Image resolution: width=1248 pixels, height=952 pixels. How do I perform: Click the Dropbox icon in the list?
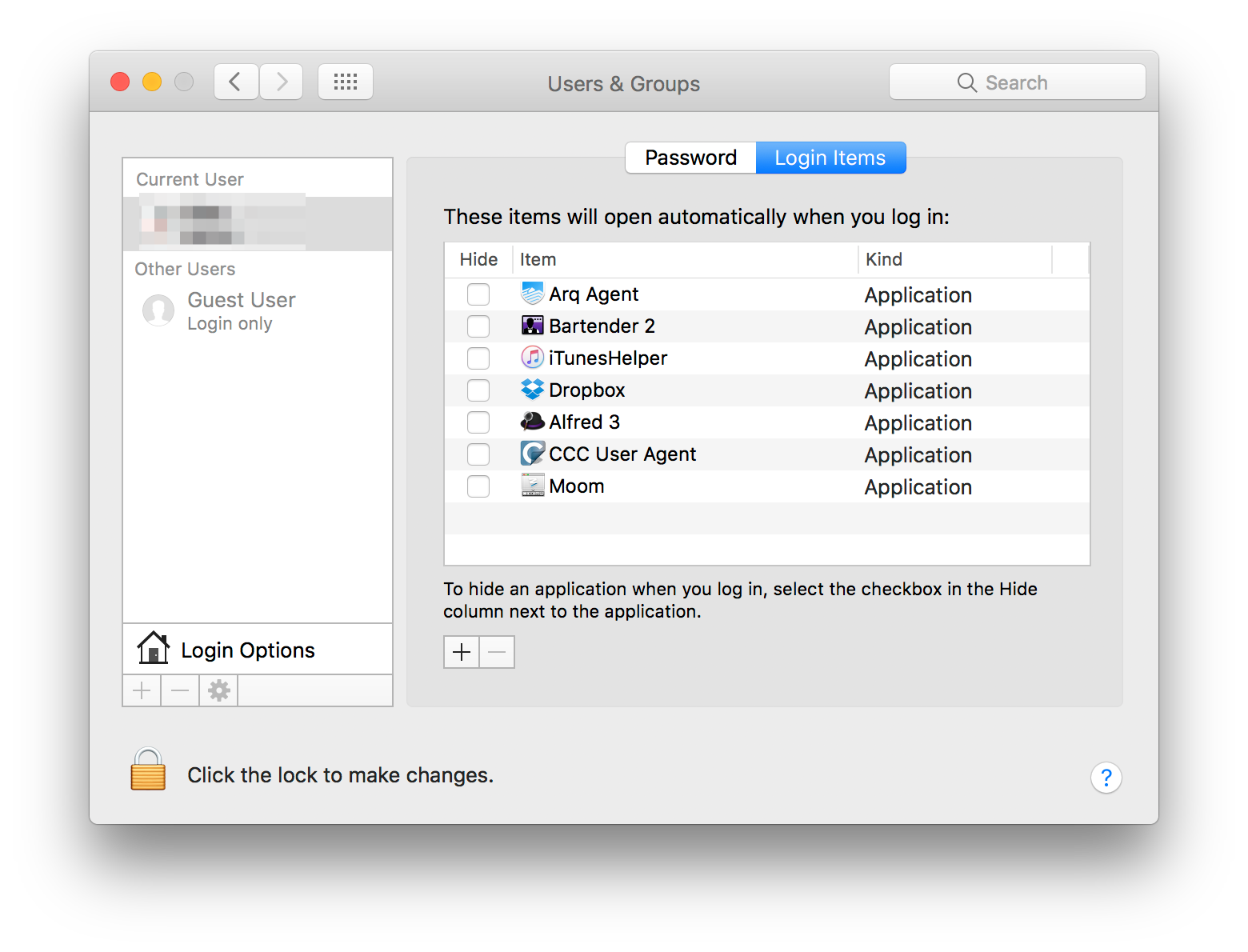pos(532,390)
